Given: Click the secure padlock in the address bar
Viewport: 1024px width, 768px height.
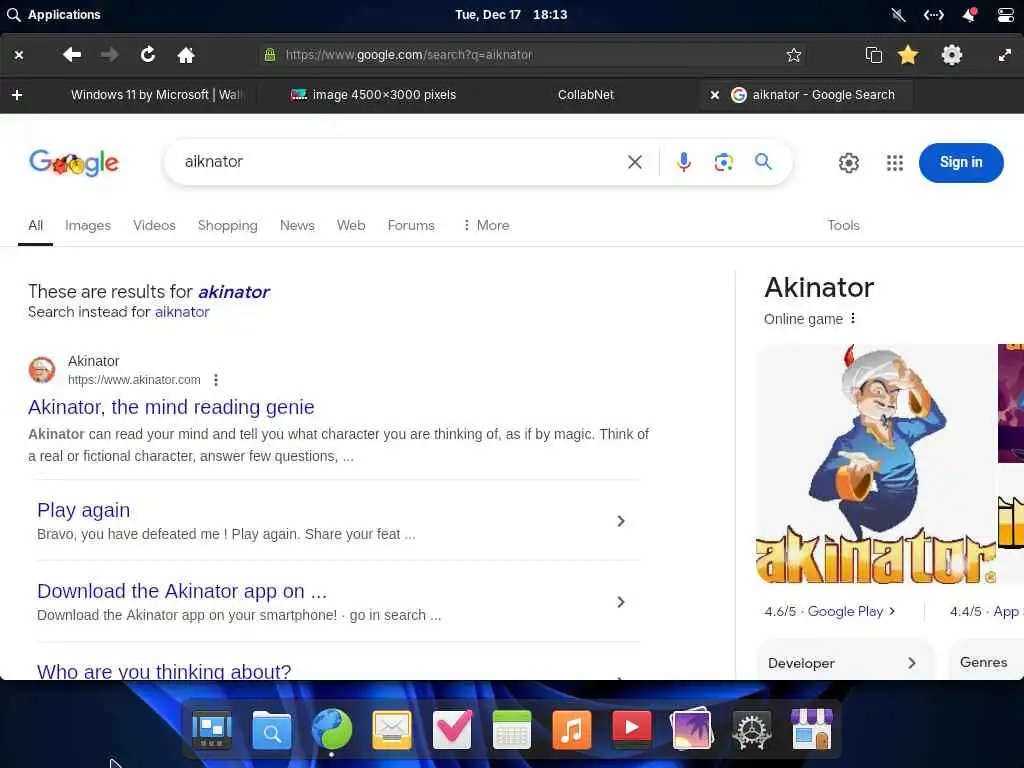Looking at the screenshot, I should pyautogui.click(x=269, y=55).
